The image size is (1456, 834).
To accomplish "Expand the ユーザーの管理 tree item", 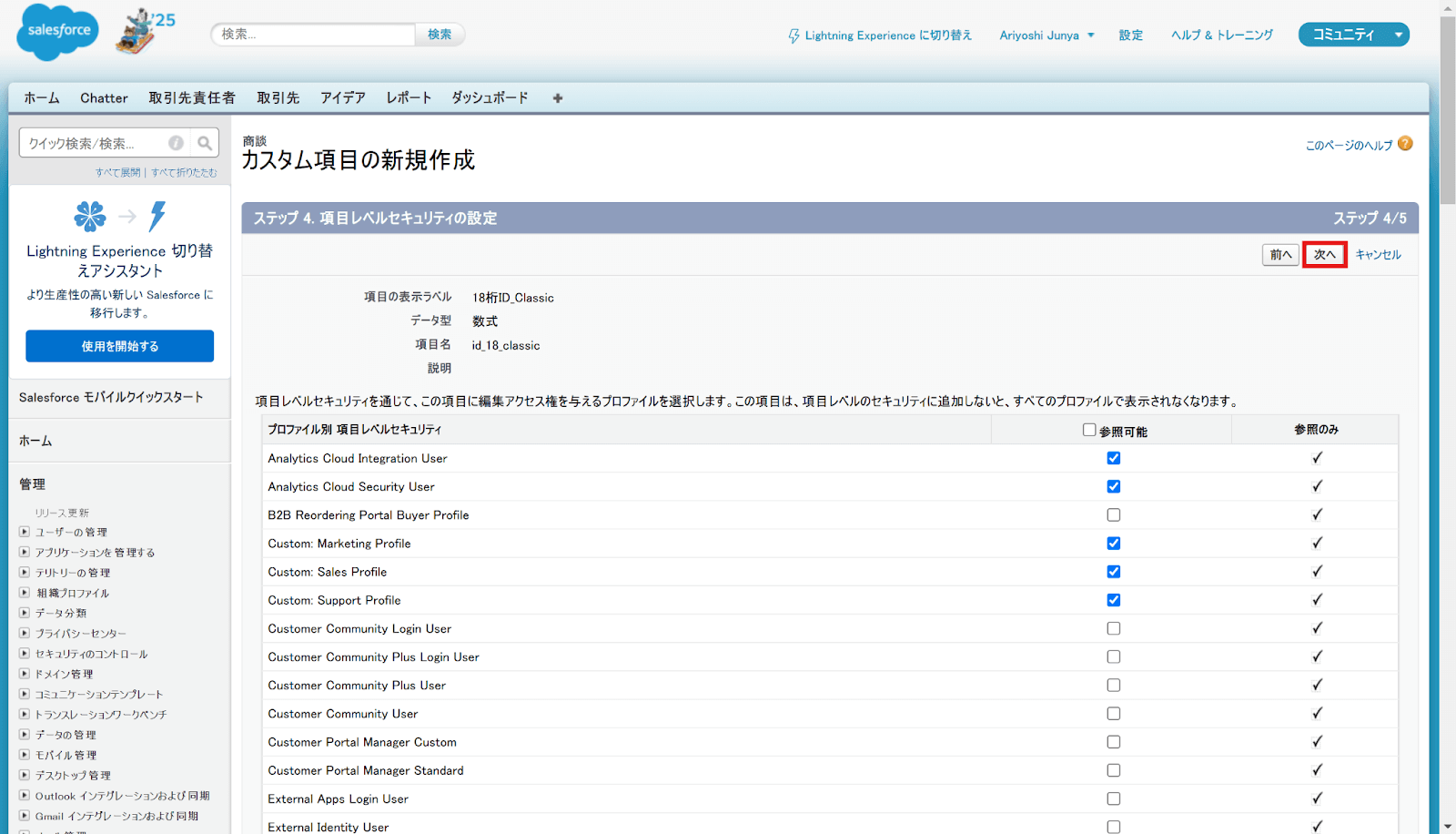I will [24, 532].
